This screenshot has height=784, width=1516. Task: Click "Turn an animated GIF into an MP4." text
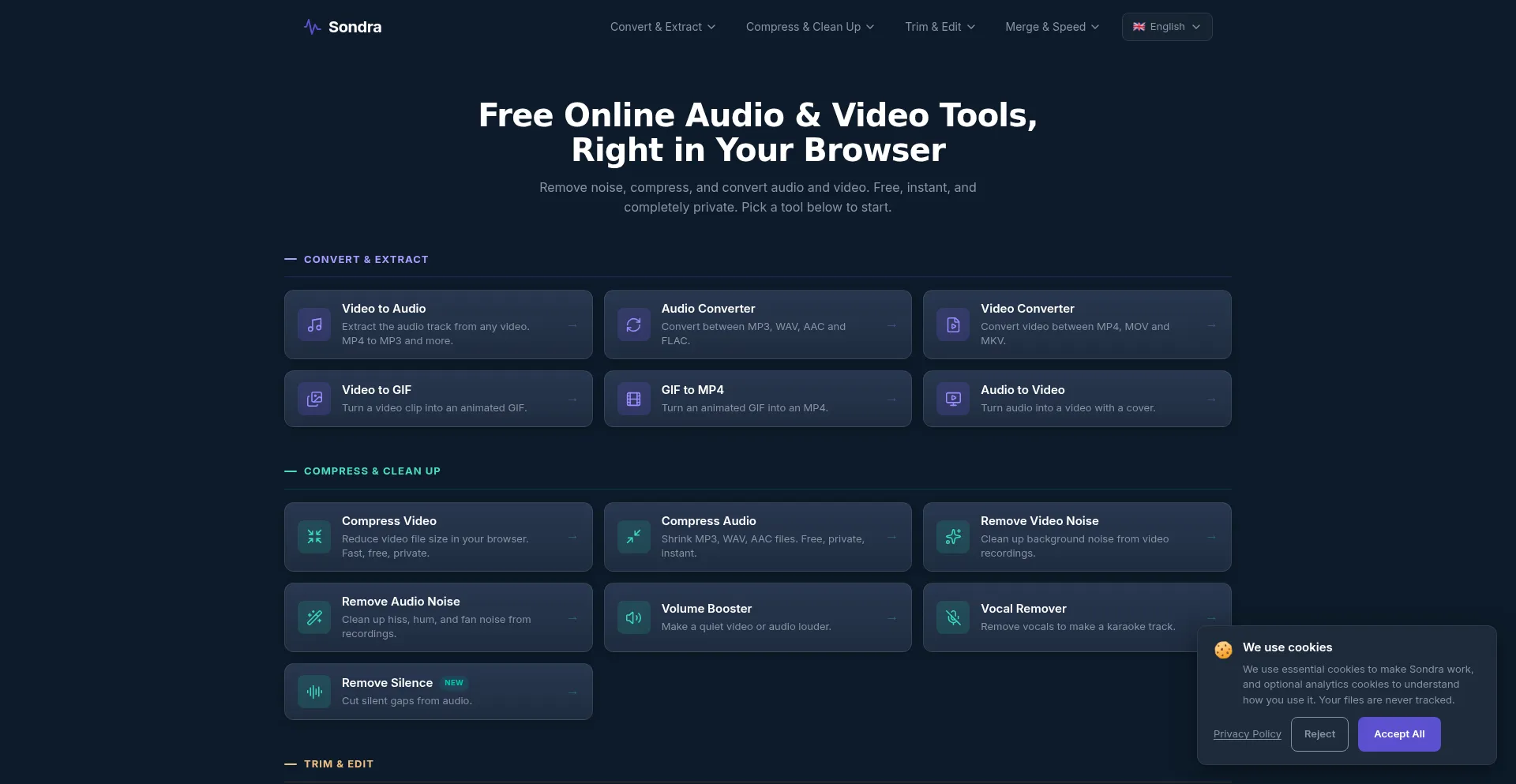(745, 408)
